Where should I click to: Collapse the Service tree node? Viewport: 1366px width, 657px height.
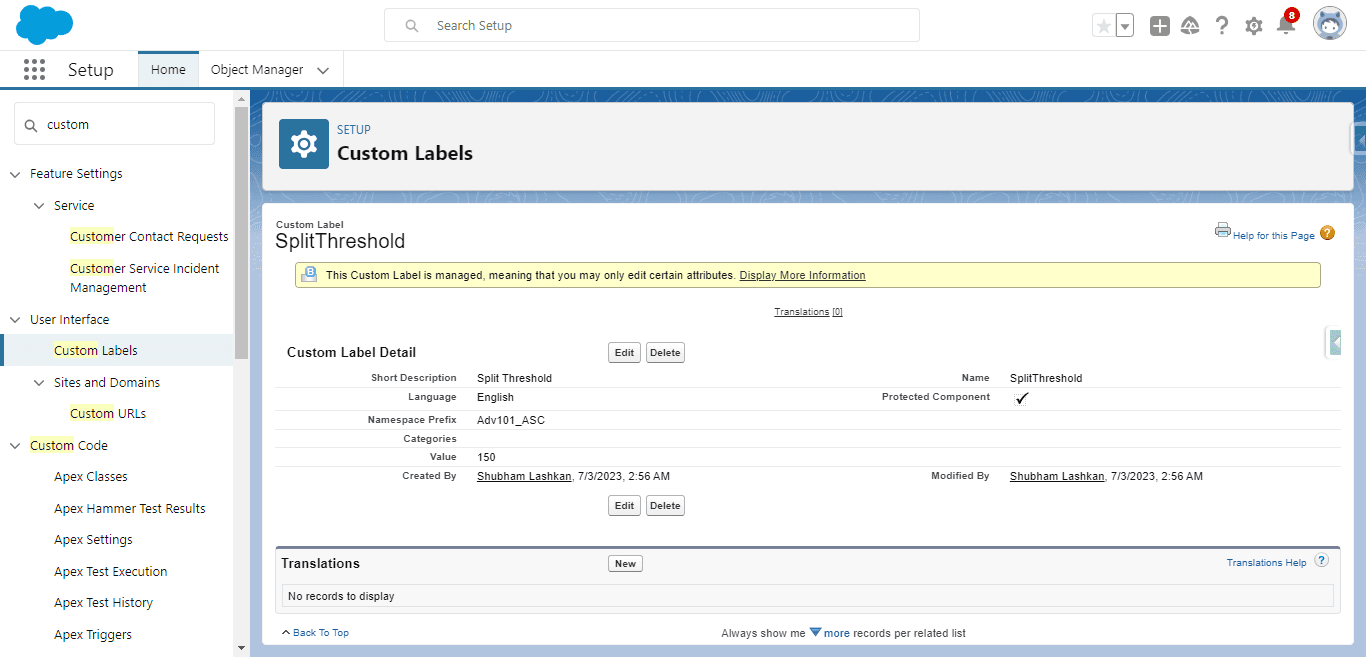39,206
